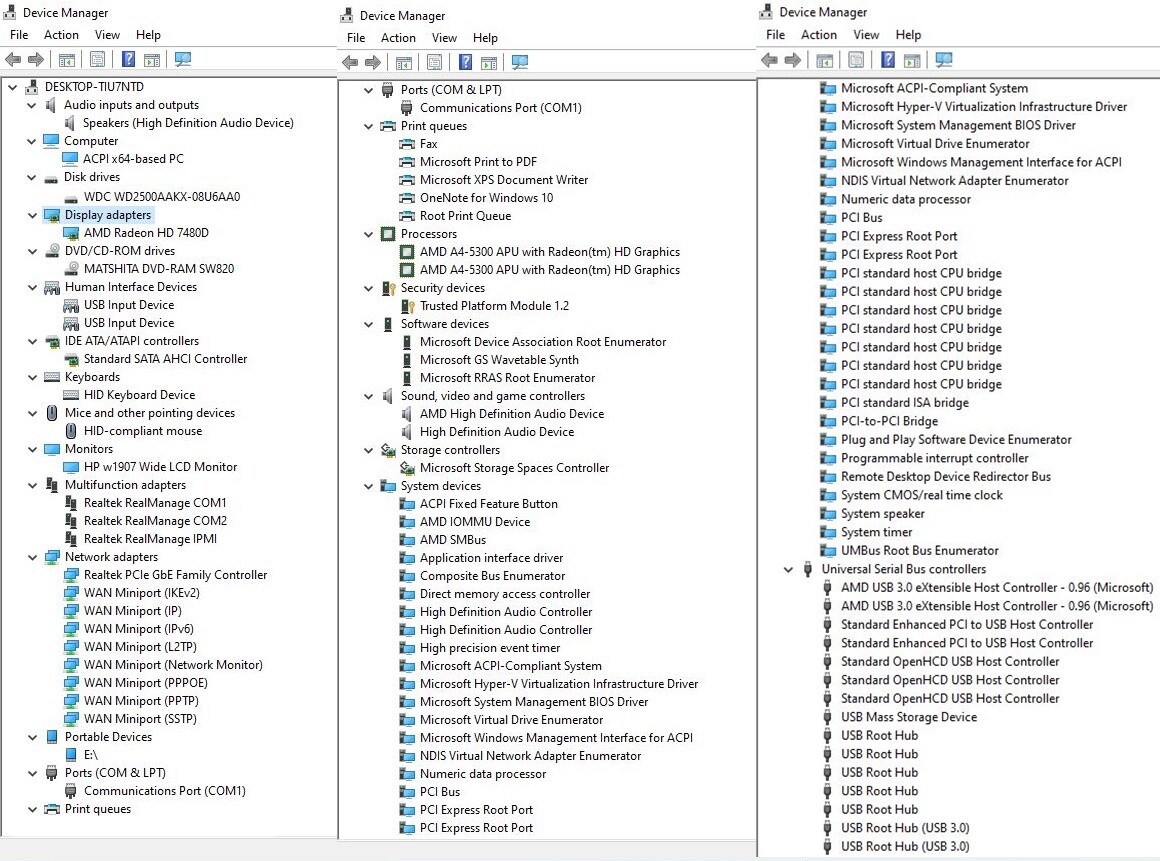Click the scan hardware icon in the middle window toolbar

point(520,63)
